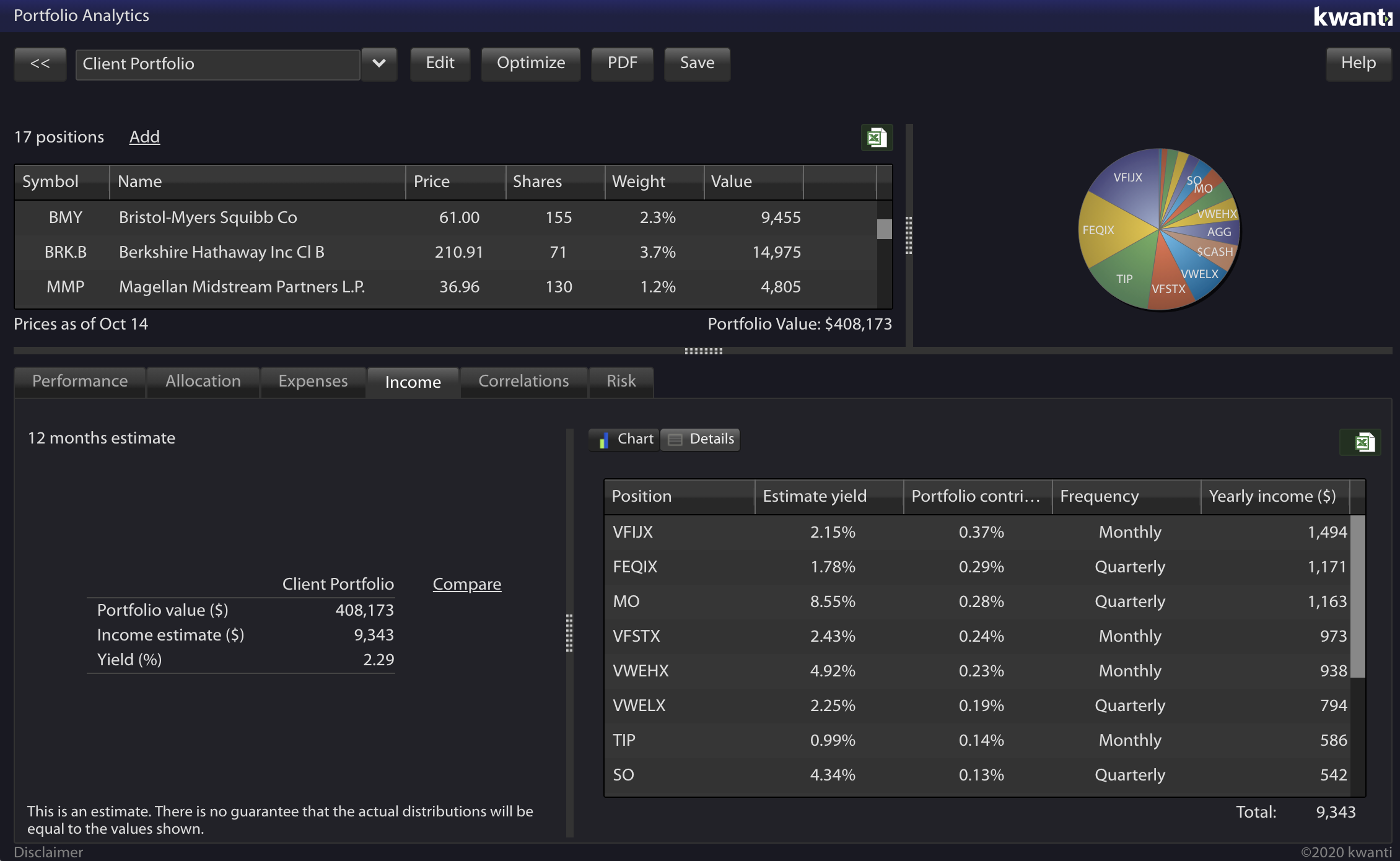Sort income table by Position header
This screenshot has height=861, width=1400.
[680, 497]
